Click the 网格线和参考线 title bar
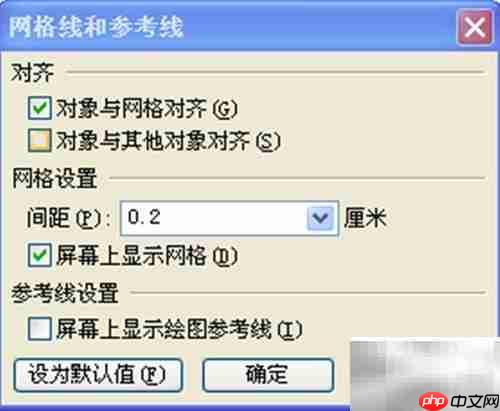The width and height of the screenshot is (500, 411). 227,27
